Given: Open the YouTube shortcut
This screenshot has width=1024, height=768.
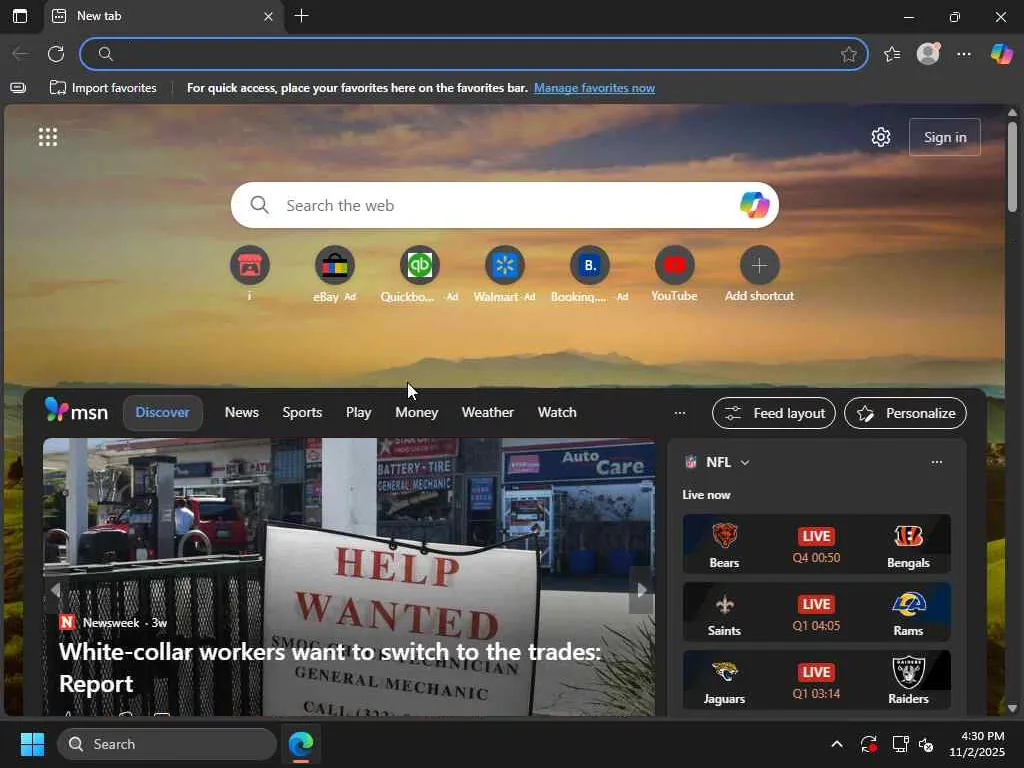Looking at the screenshot, I should coord(674,265).
